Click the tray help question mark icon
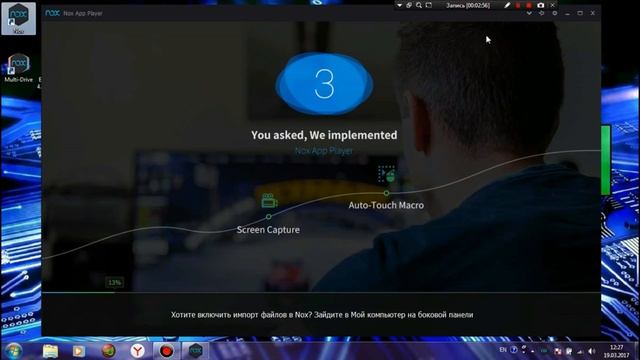The width and height of the screenshot is (640, 360). point(514,350)
